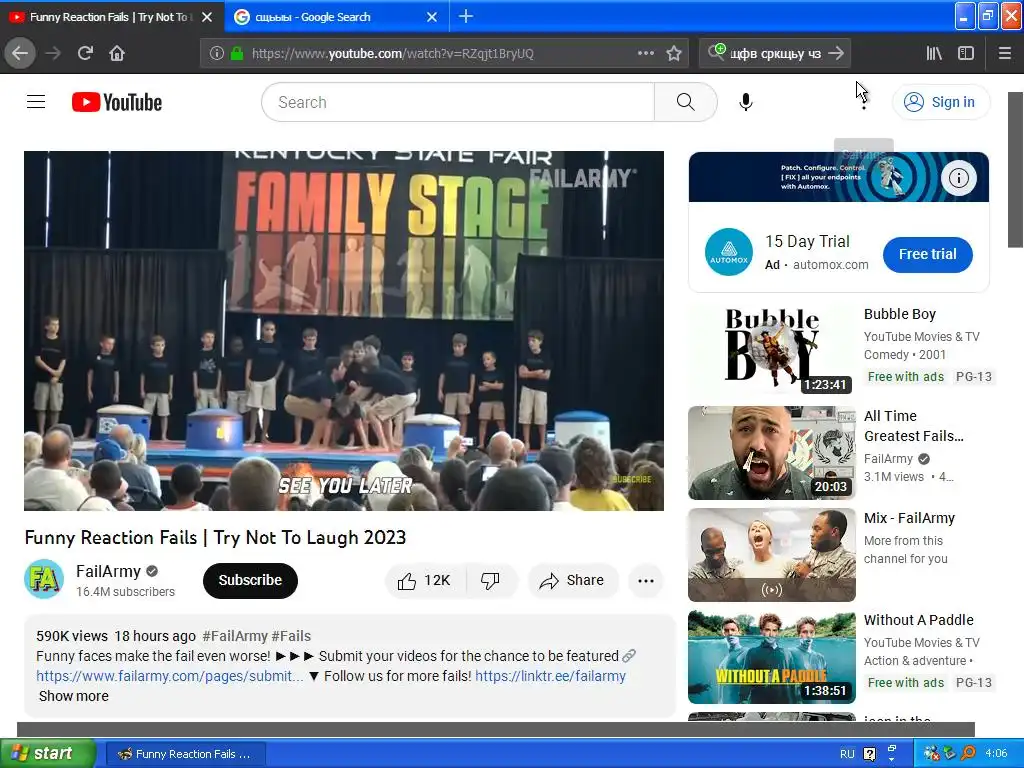The height and width of the screenshot is (768, 1024).
Task: Open the ad info icon on Automox banner
Action: pos(959,178)
